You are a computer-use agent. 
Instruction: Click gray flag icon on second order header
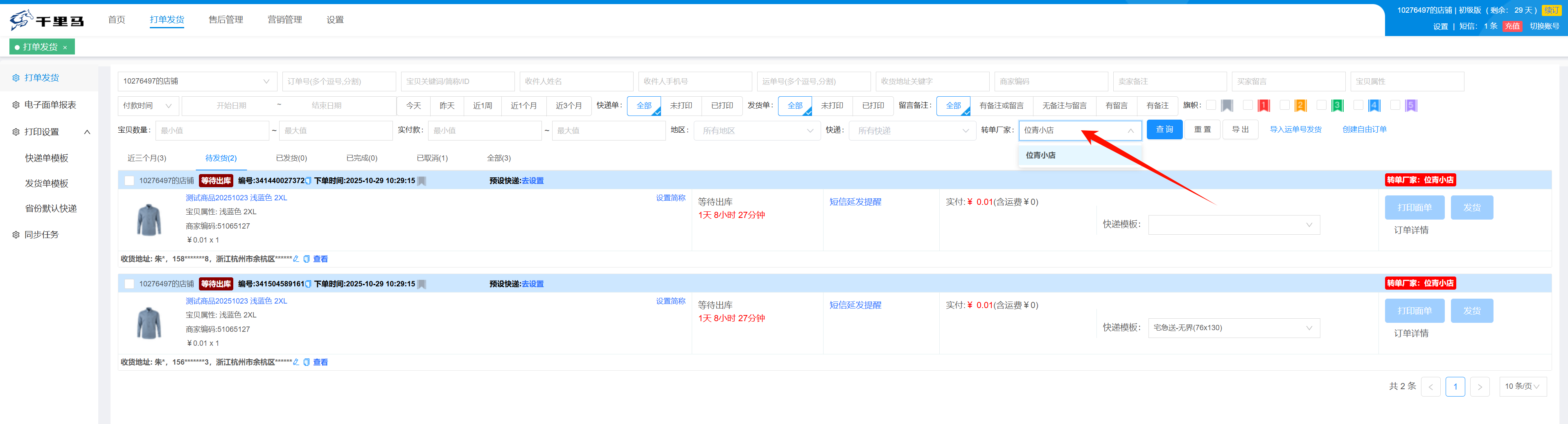[422, 284]
